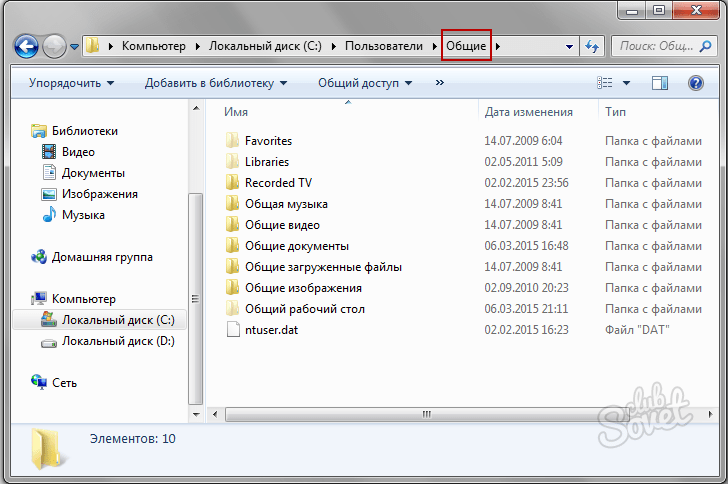Select Музыка library in the sidebar
Viewport: 728px width, 484px height.
[x=83, y=215]
